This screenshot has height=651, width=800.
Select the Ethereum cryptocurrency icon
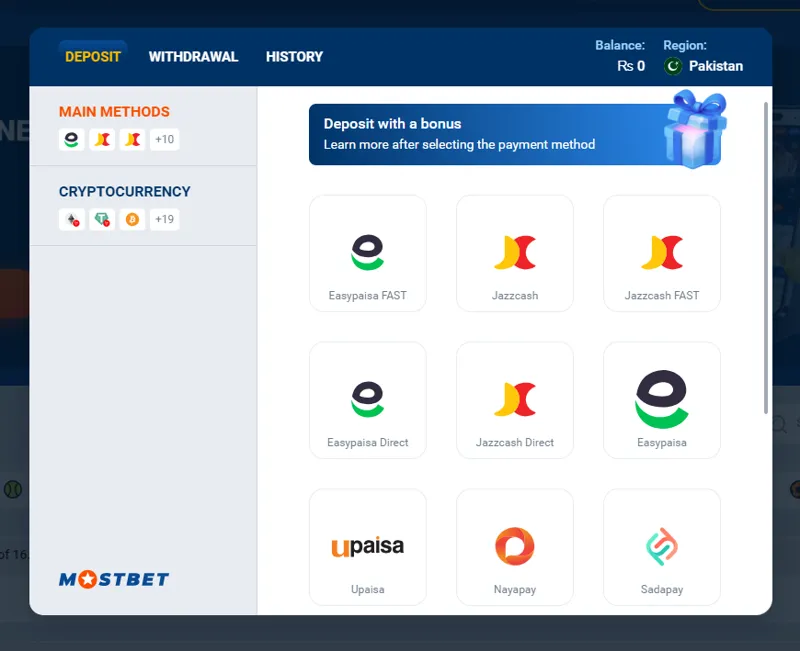pos(70,219)
